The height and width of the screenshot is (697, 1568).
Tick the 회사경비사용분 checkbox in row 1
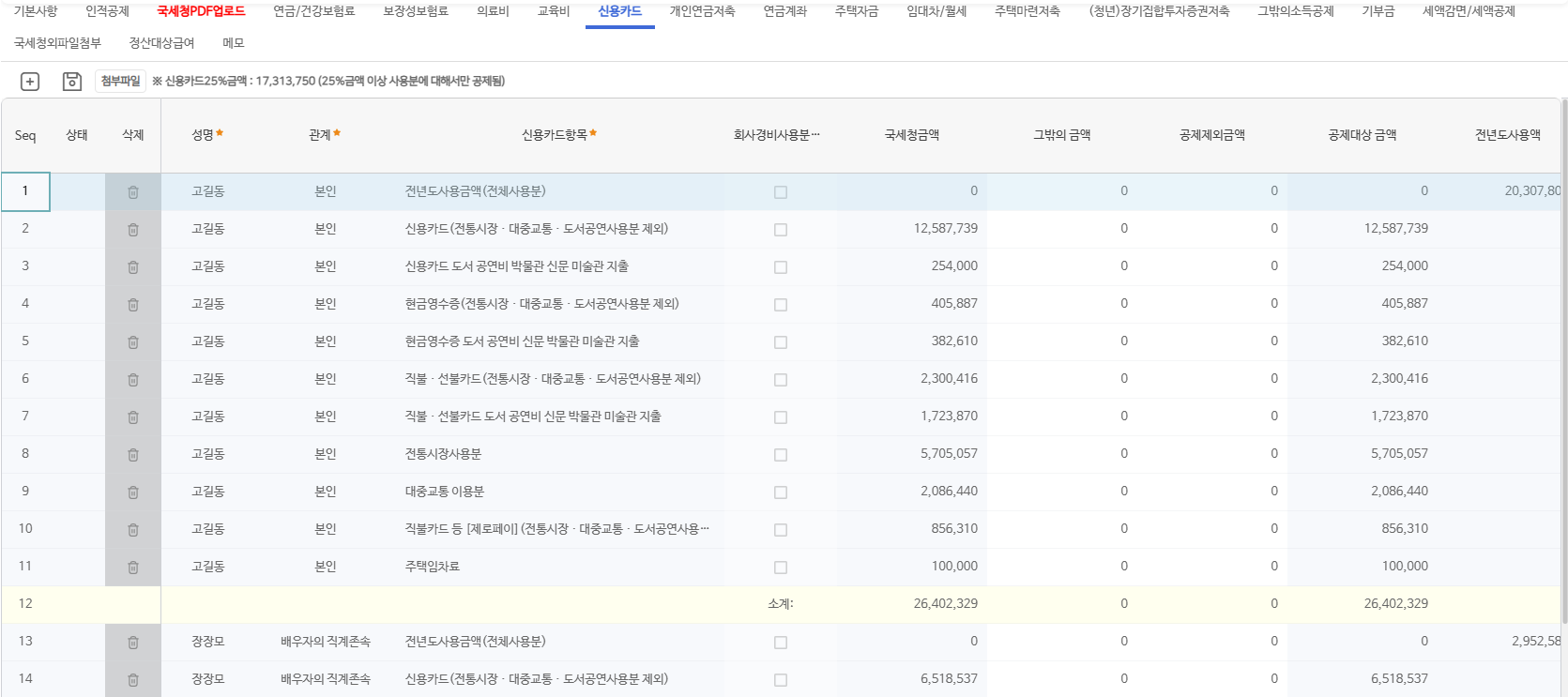point(781,192)
